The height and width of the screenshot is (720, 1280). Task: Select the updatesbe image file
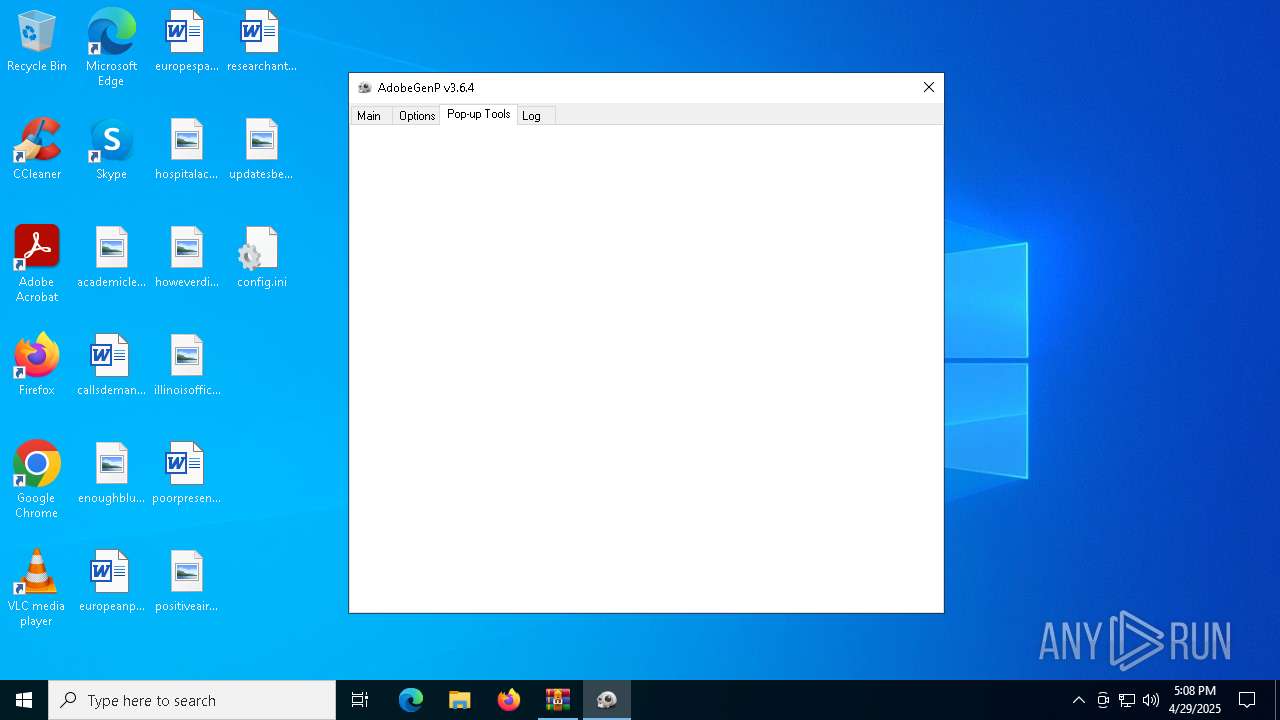point(261,150)
